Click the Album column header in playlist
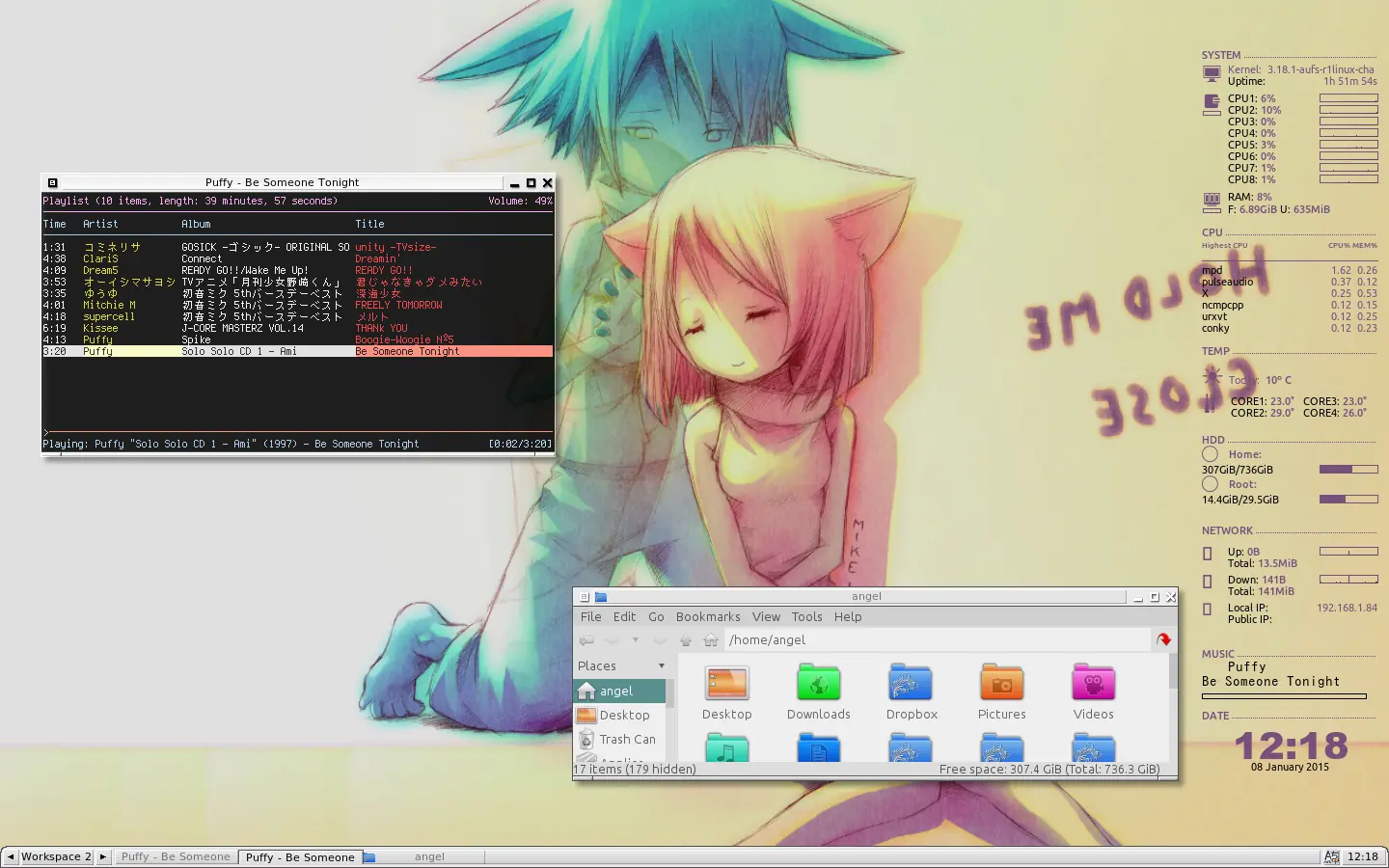This screenshot has width=1389, height=868. click(196, 224)
